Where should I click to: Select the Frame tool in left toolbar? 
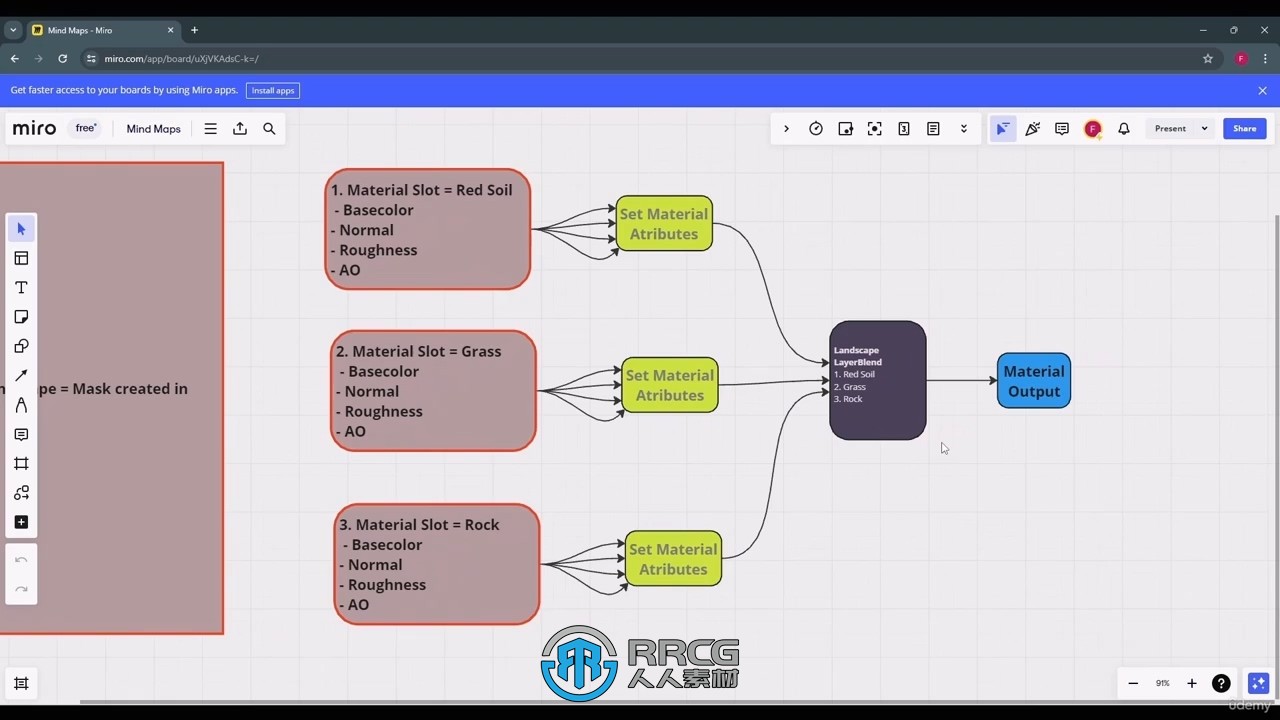(21, 464)
